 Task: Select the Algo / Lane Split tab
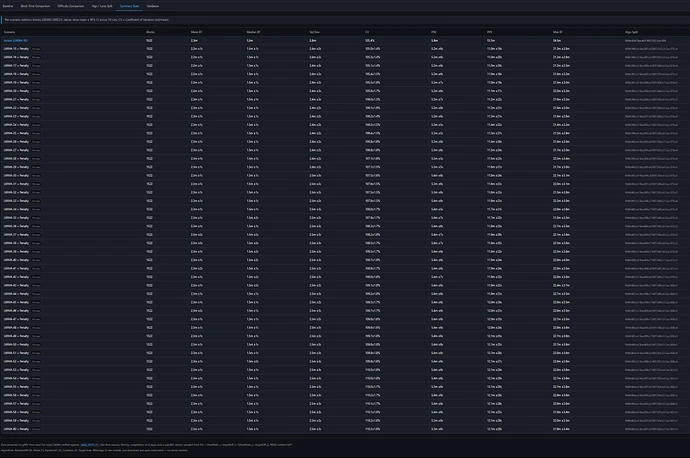tap(102, 6)
